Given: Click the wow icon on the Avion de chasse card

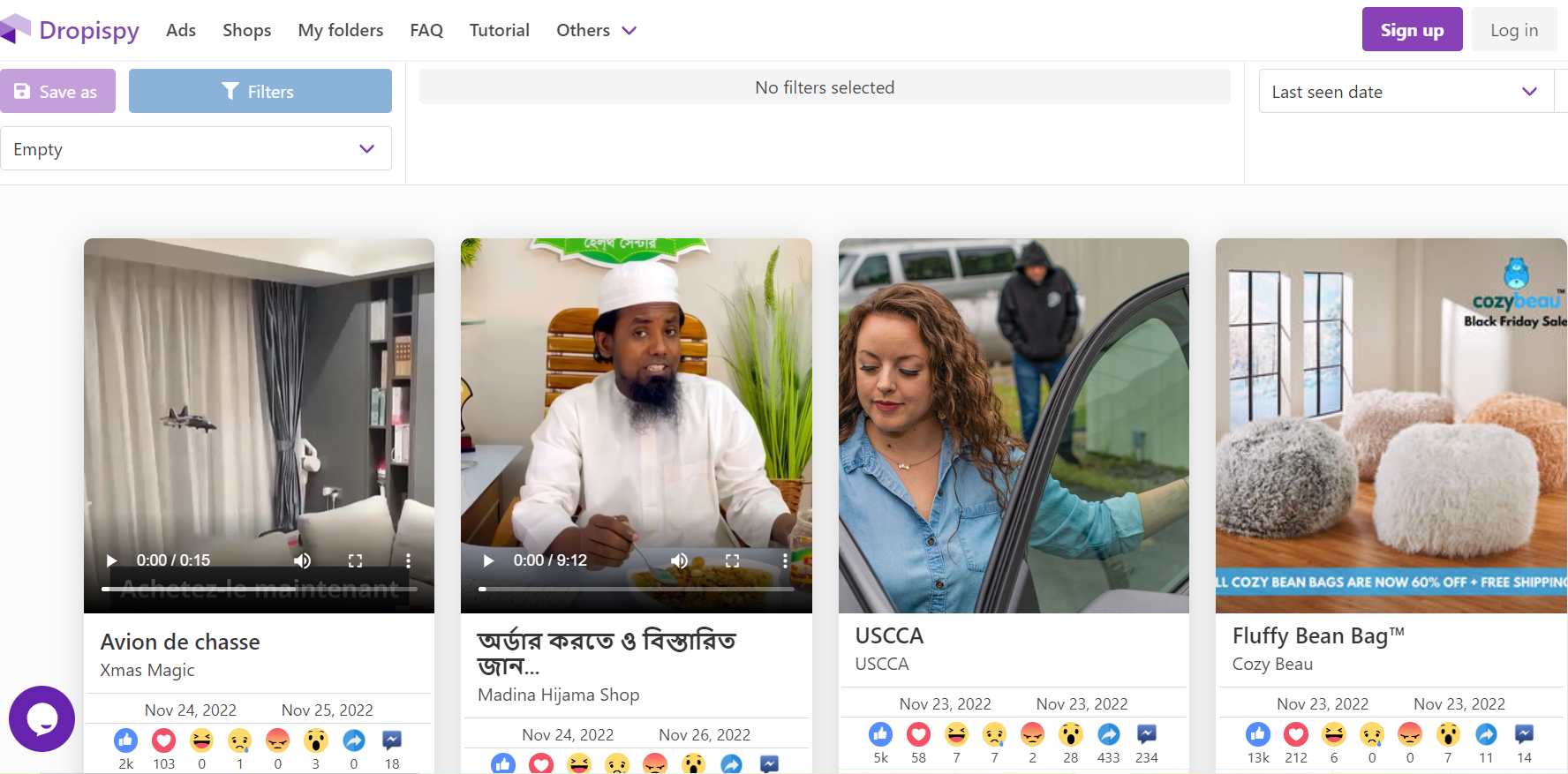Looking at the screenshot, I should tap(316, 740).
